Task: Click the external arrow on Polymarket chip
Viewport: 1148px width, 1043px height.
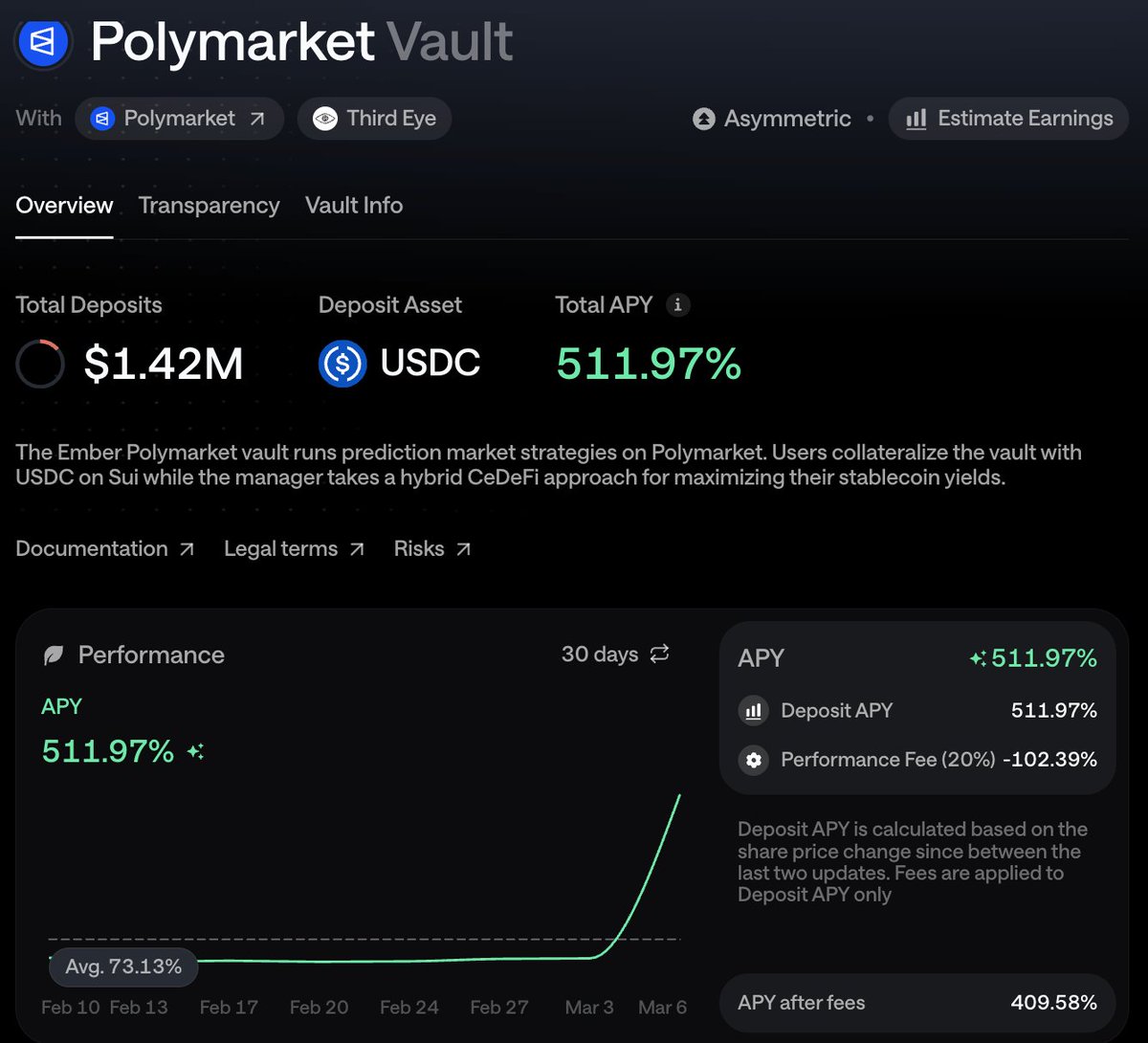Action: coord(257,119)
